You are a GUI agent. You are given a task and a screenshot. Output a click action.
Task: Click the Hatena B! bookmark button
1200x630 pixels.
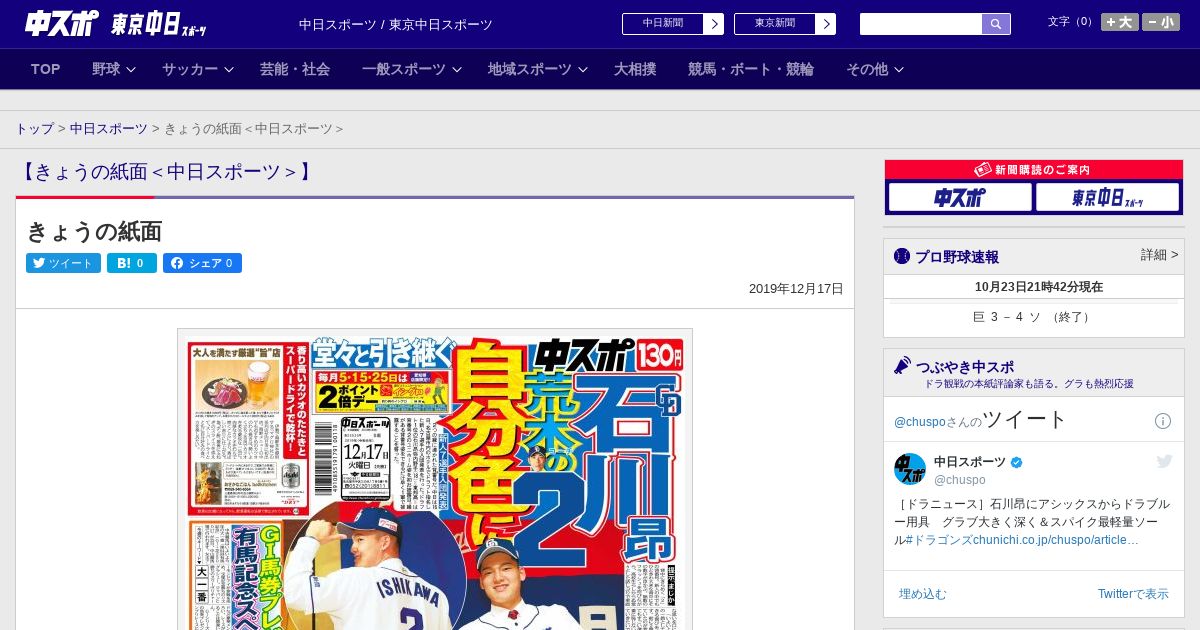[132, 263]
